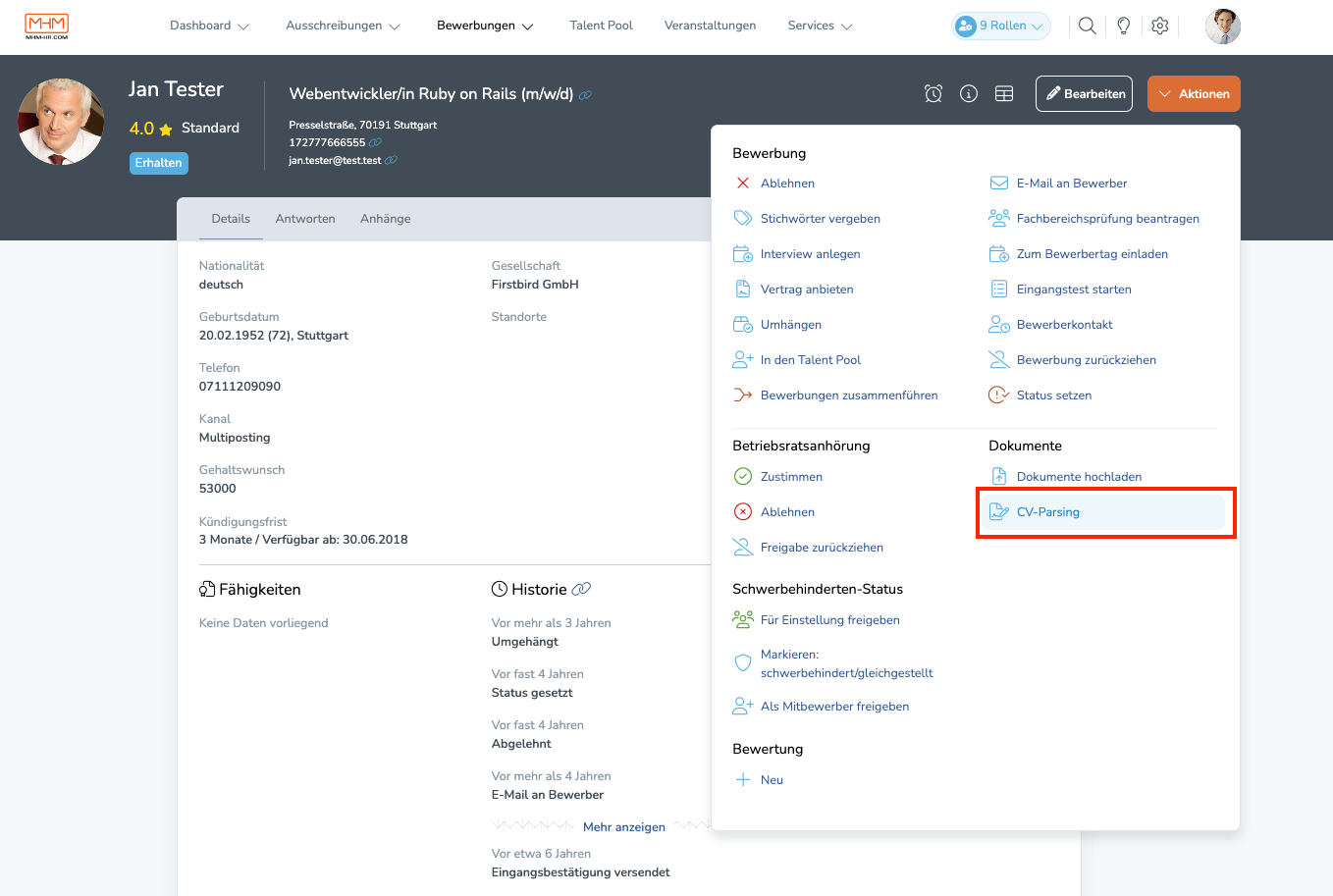The width and height of the screenshot is (1333, 896).
Task: Add a new Bewertung via Neu
Action: [759, 780]
